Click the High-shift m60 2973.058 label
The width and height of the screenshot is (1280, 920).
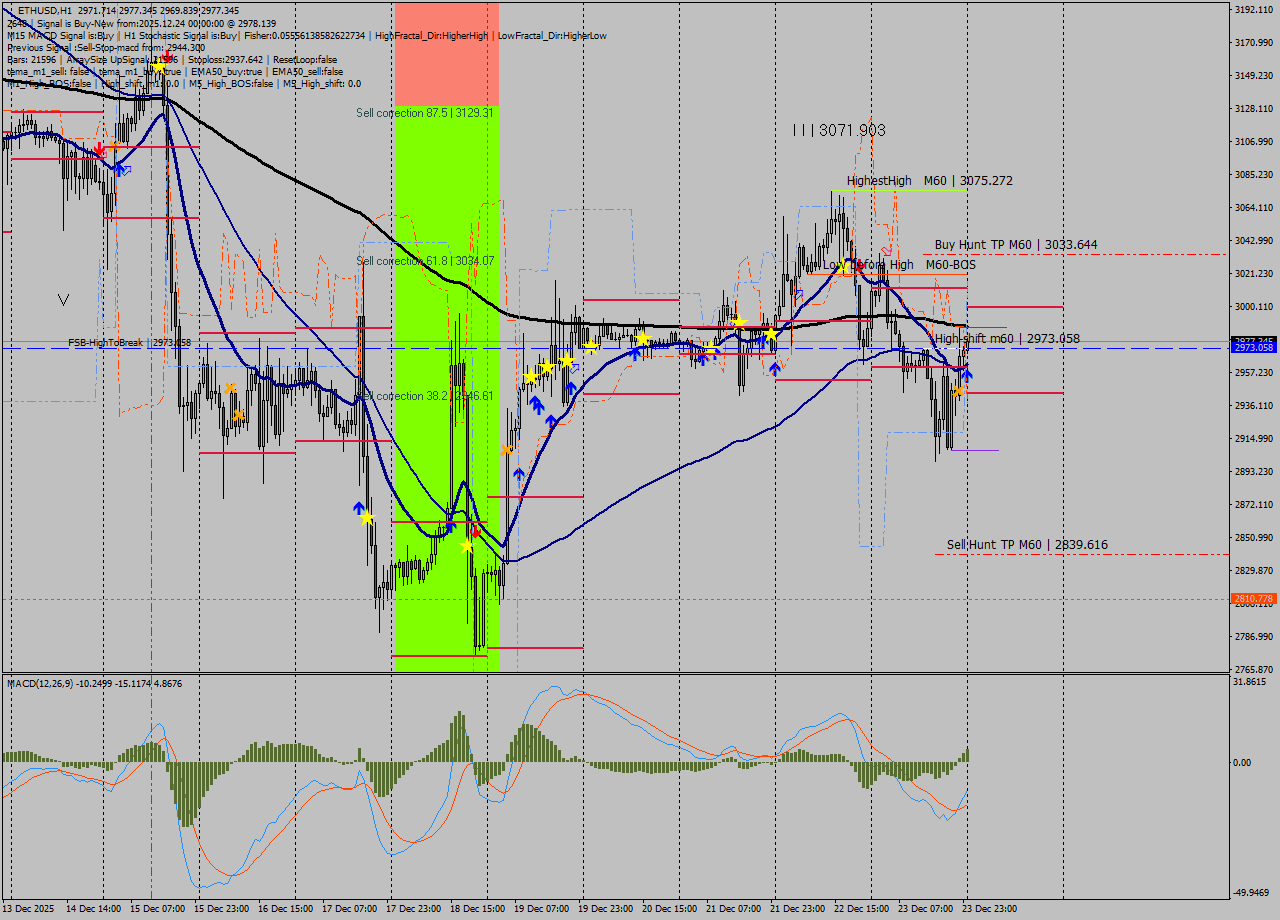pos(1007,339)
